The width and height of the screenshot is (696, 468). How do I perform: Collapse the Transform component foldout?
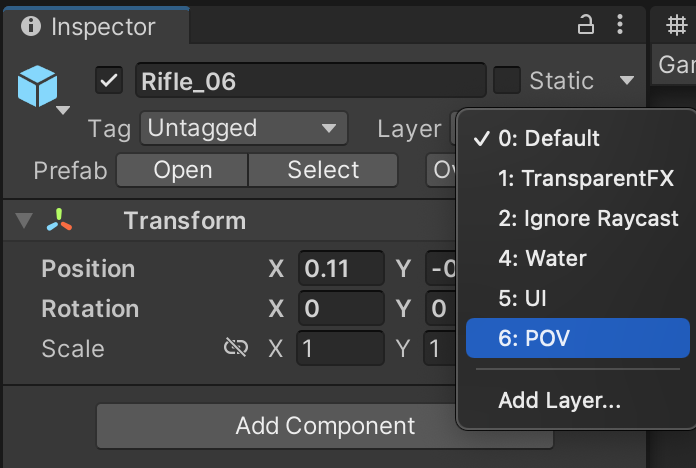coord(24,221)
